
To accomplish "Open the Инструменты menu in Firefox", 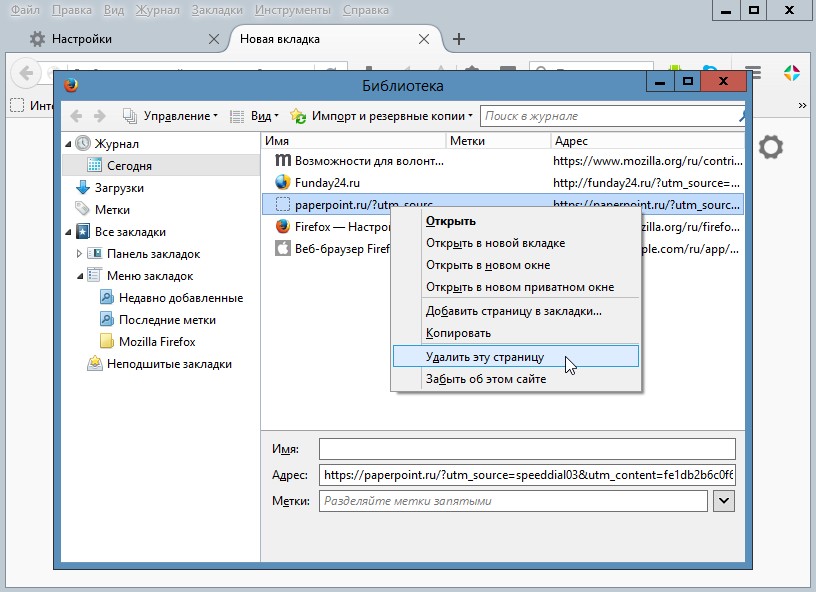I will point(292,10).
